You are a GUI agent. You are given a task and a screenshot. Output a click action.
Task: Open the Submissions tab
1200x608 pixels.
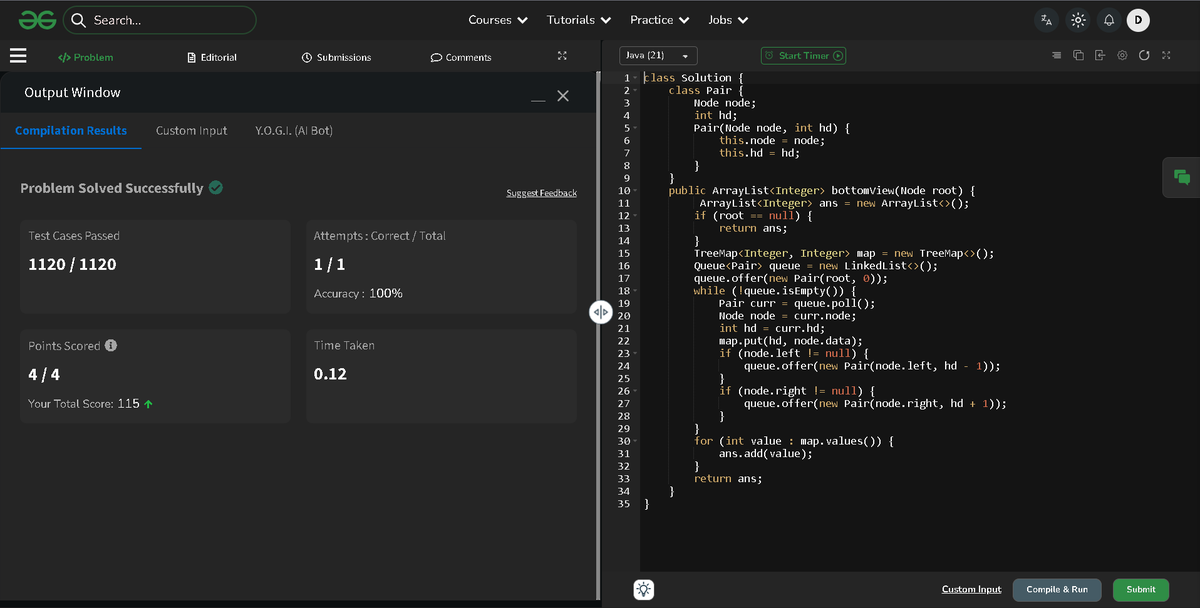336,57
